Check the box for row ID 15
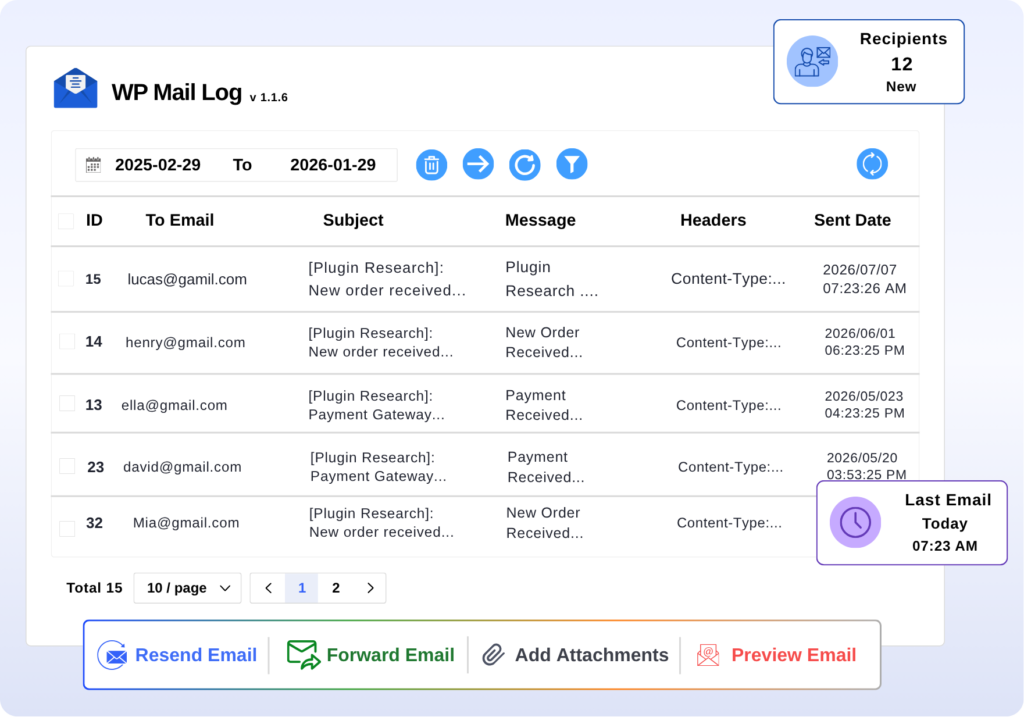 (66, 279)
